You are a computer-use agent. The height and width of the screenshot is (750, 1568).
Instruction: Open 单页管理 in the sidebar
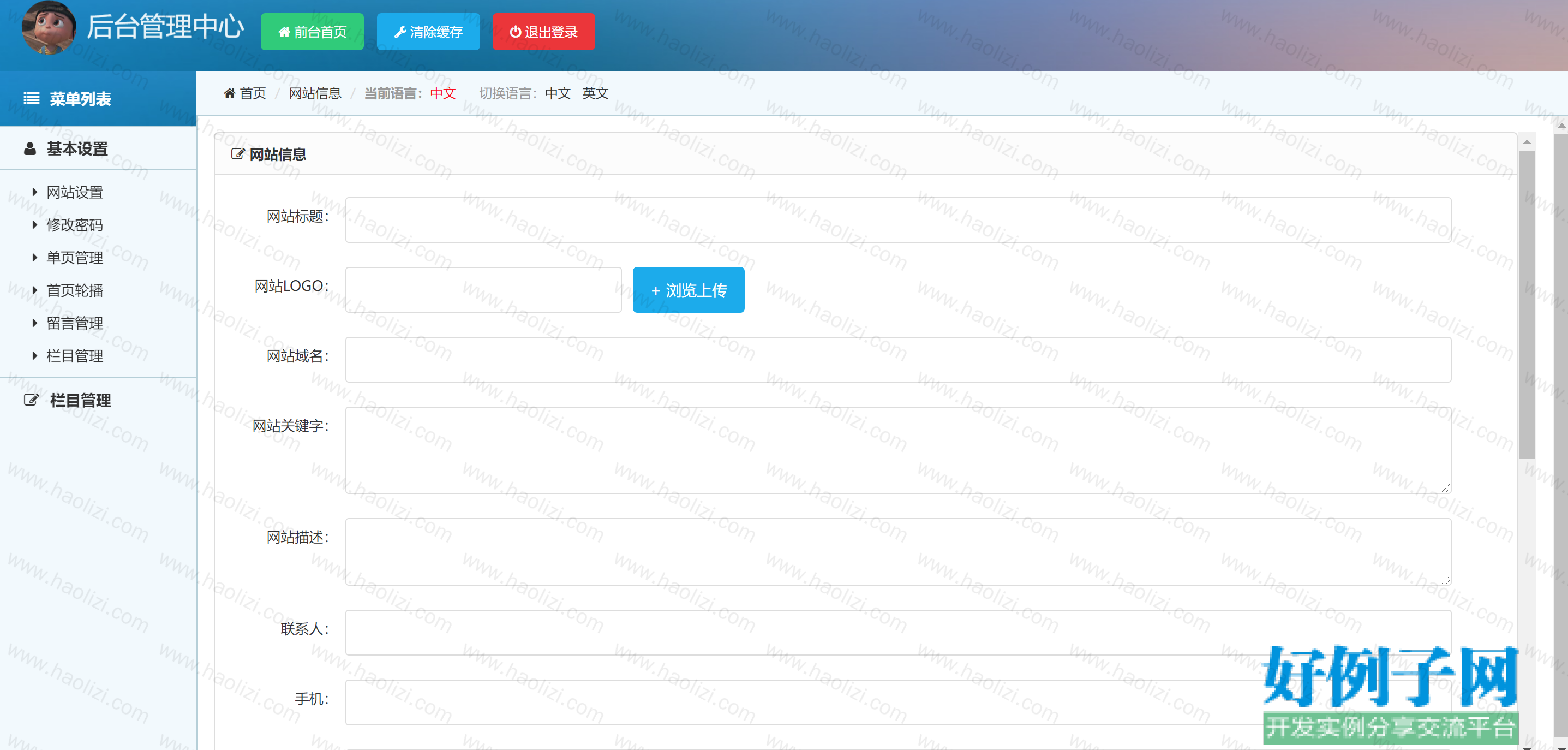point(75,258)
